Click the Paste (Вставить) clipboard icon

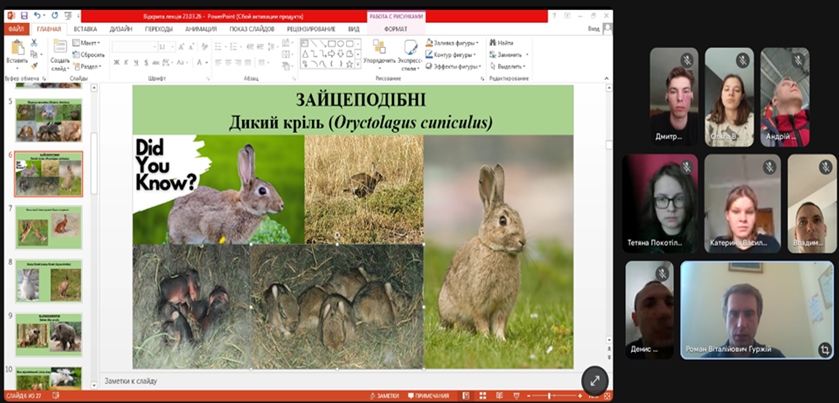(x=16, y=47)
